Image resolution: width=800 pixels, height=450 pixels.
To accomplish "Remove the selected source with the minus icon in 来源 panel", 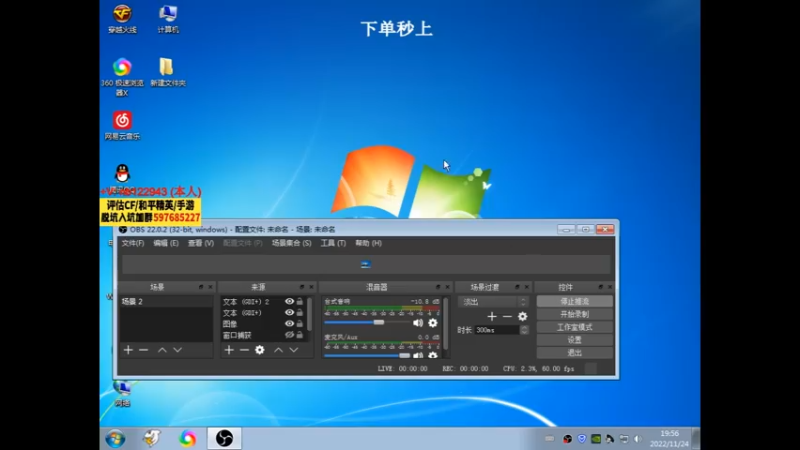I will [x=244, y=350].
